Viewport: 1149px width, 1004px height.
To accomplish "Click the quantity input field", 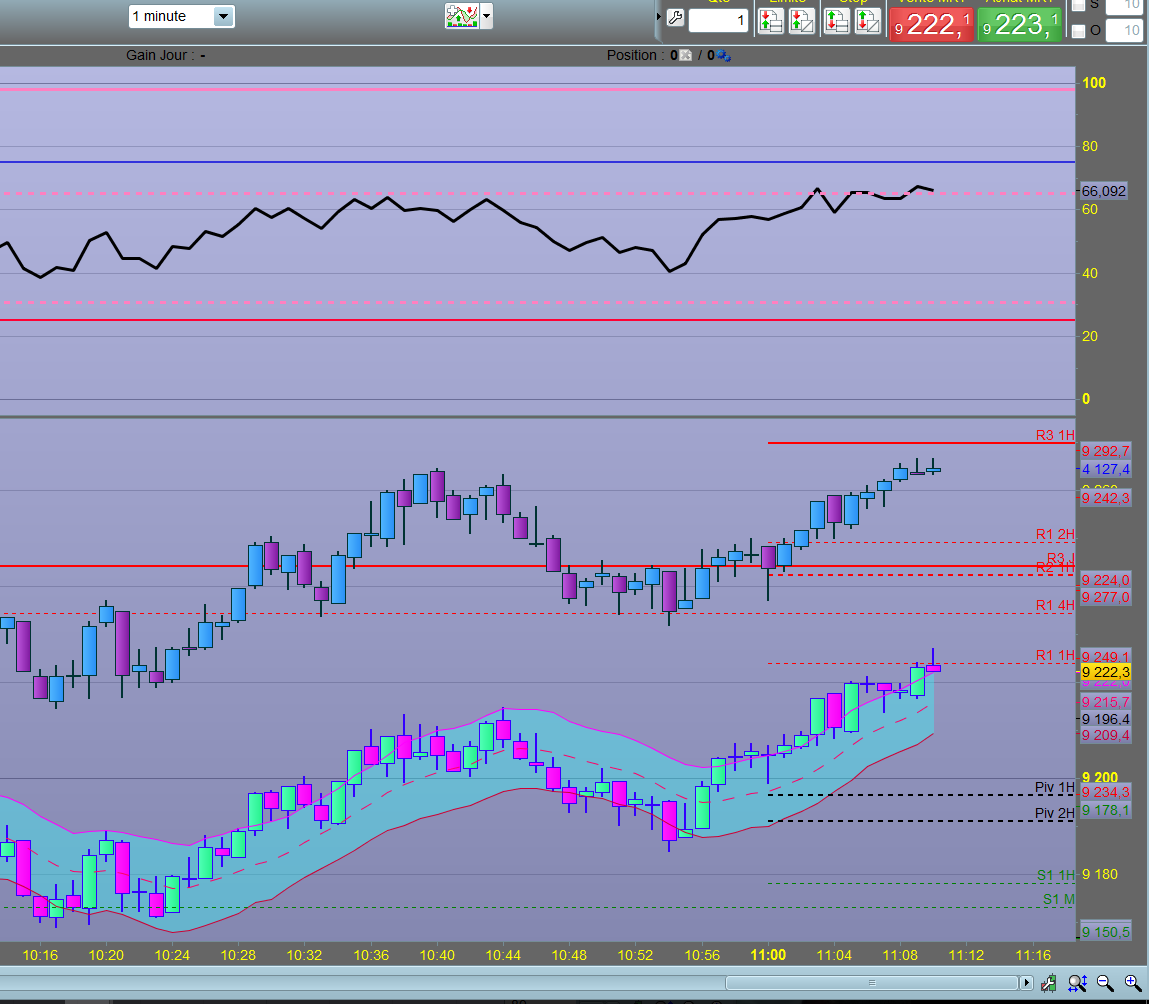I will click(x=718, y=21).
